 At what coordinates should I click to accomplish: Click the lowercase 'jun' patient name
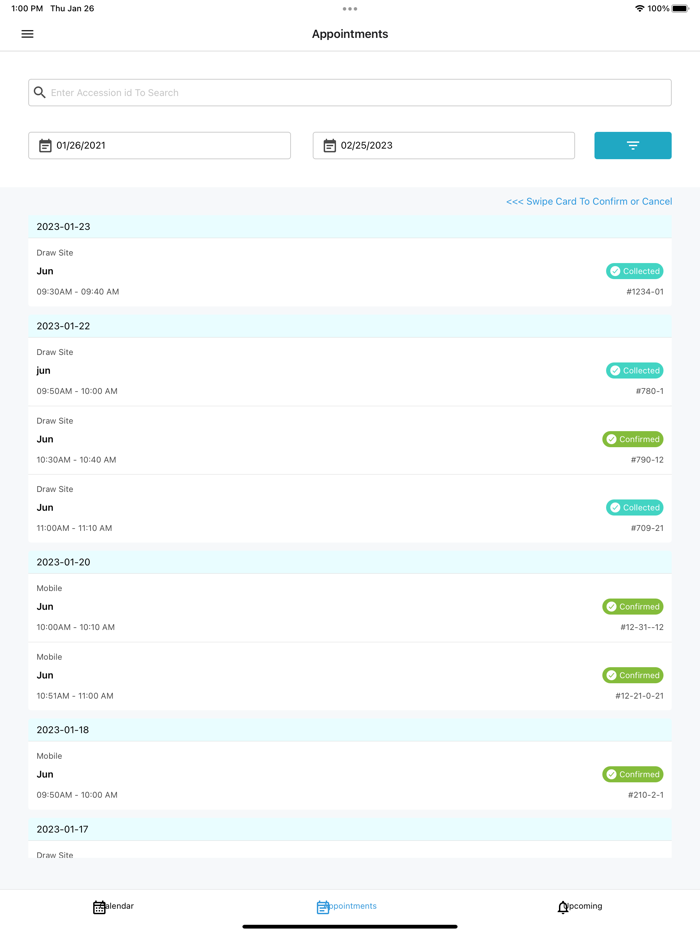click(43, 371)
